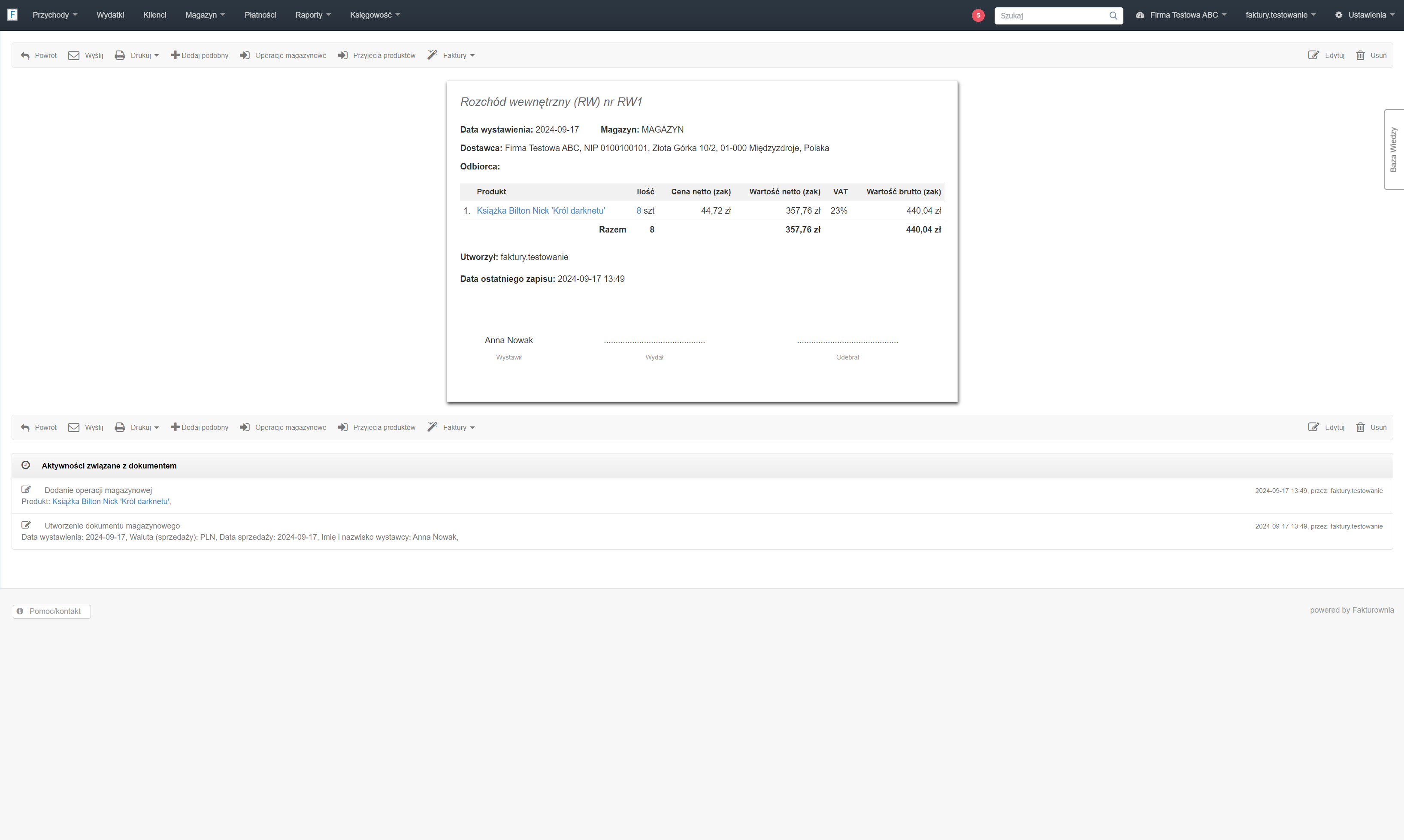Click the top Usuń trash icon
This screenshot has height=840, width=1404.
coord(1360,55)
